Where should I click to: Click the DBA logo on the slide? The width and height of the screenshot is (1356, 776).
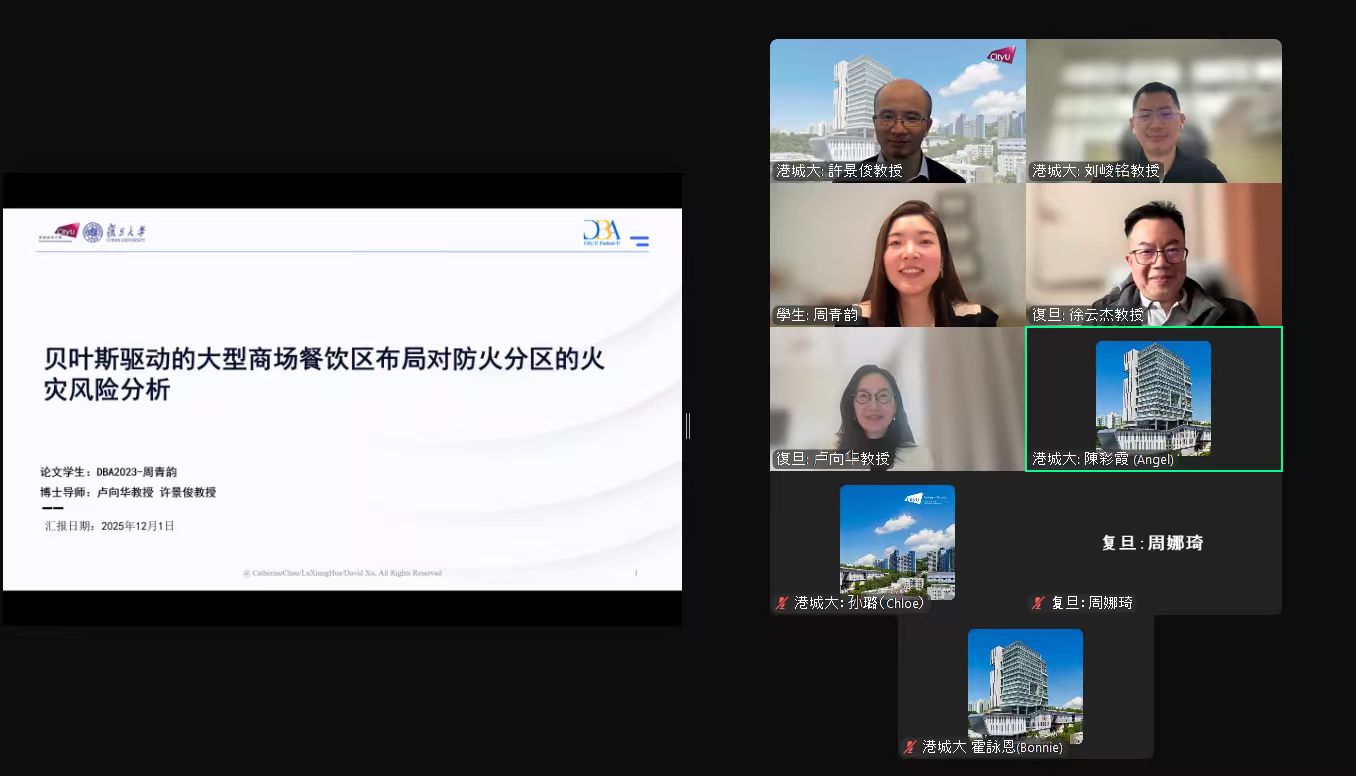601,233
